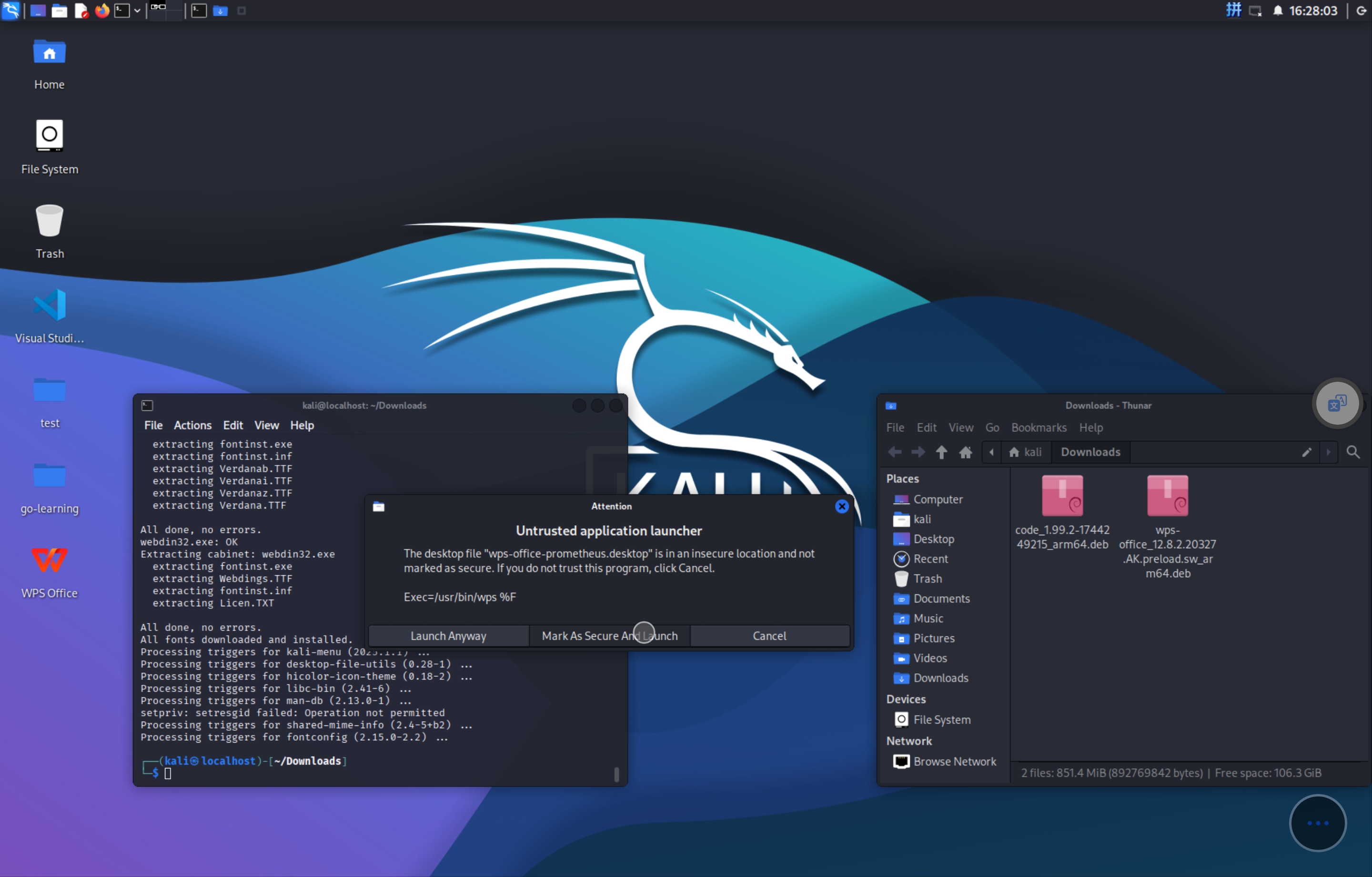The height and width of the screenshot is (877, 1372).
Task: Click the path bar right scroll arrow
Action: pyautogui.click(x=1328, y=452)
